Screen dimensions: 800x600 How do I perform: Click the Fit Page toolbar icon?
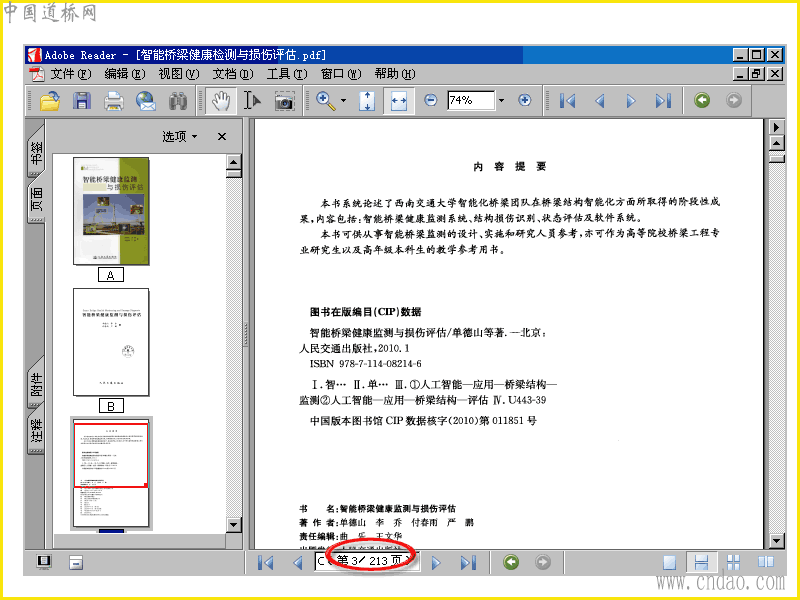click(367, 101)
